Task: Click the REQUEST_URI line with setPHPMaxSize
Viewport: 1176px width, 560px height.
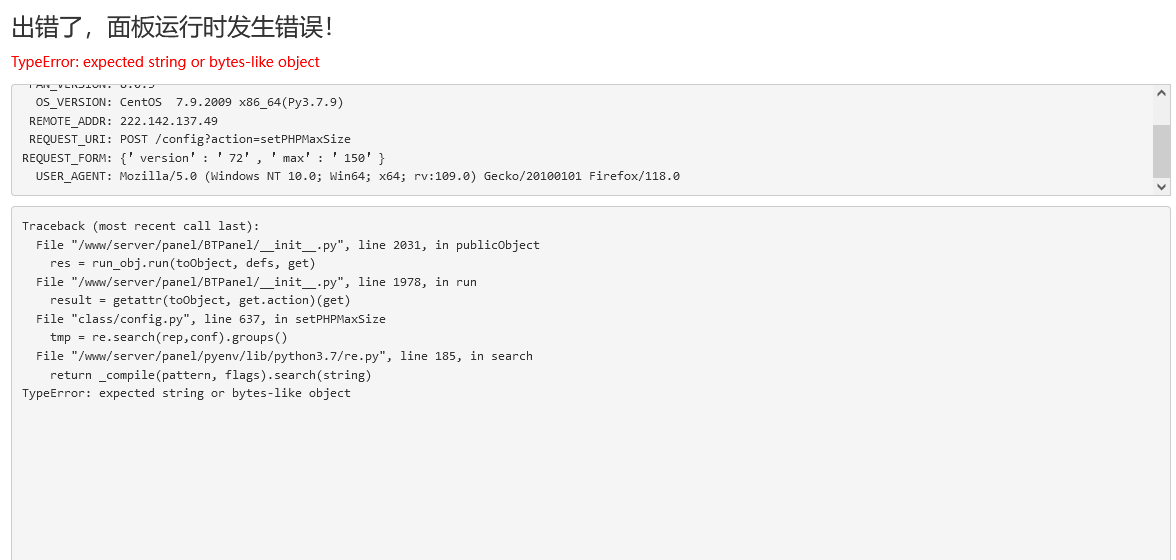Action: [x=190, y=139]
